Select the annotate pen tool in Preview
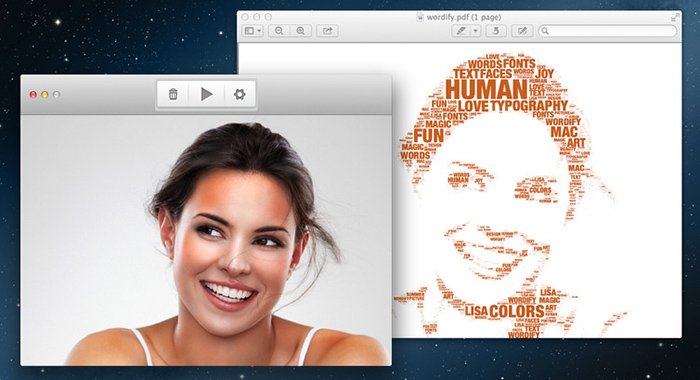The width and height of the screenshot is (700, 380). [461, 31]
